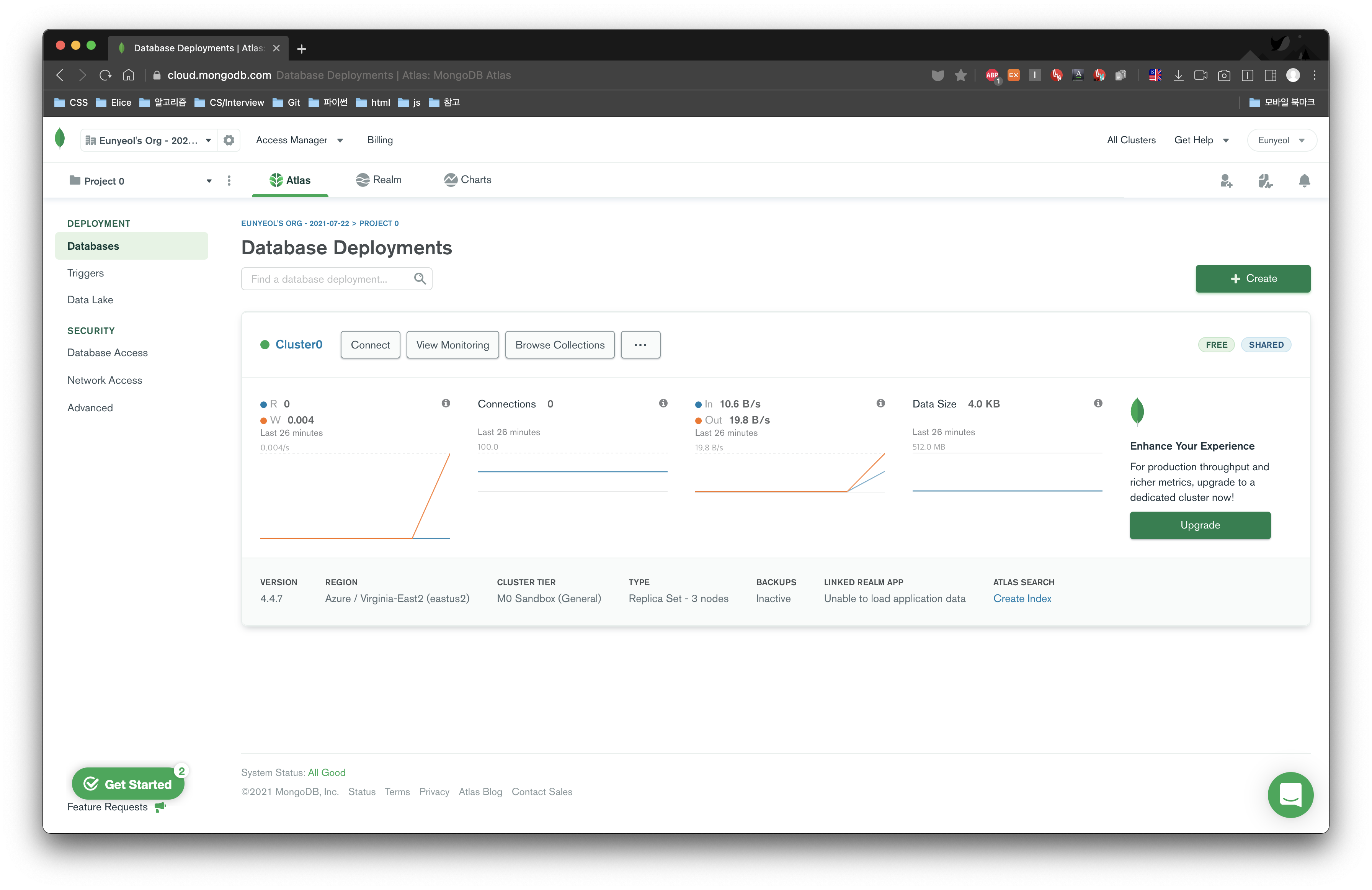Open project options three-dot menu
Viewport: 1372px width, 890px height.
[x=229, y=180]
